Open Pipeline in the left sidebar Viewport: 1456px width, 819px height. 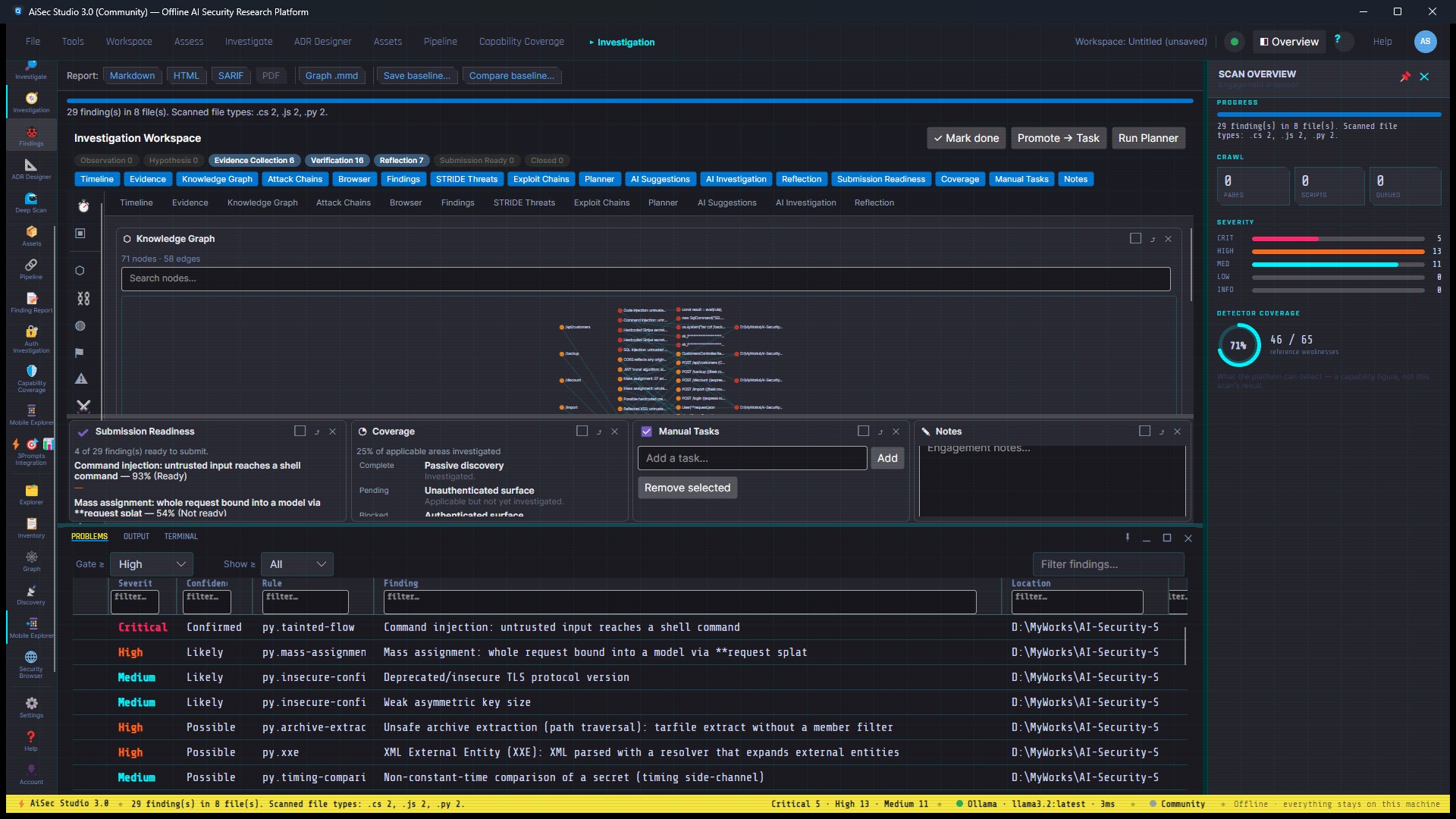31,270
